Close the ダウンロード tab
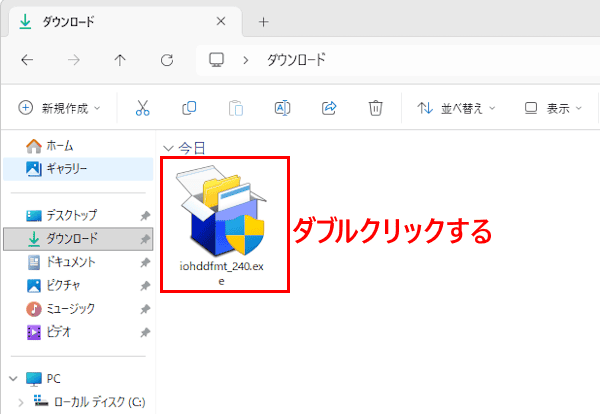Screen dimensions: 600x414 coord(221,21)
